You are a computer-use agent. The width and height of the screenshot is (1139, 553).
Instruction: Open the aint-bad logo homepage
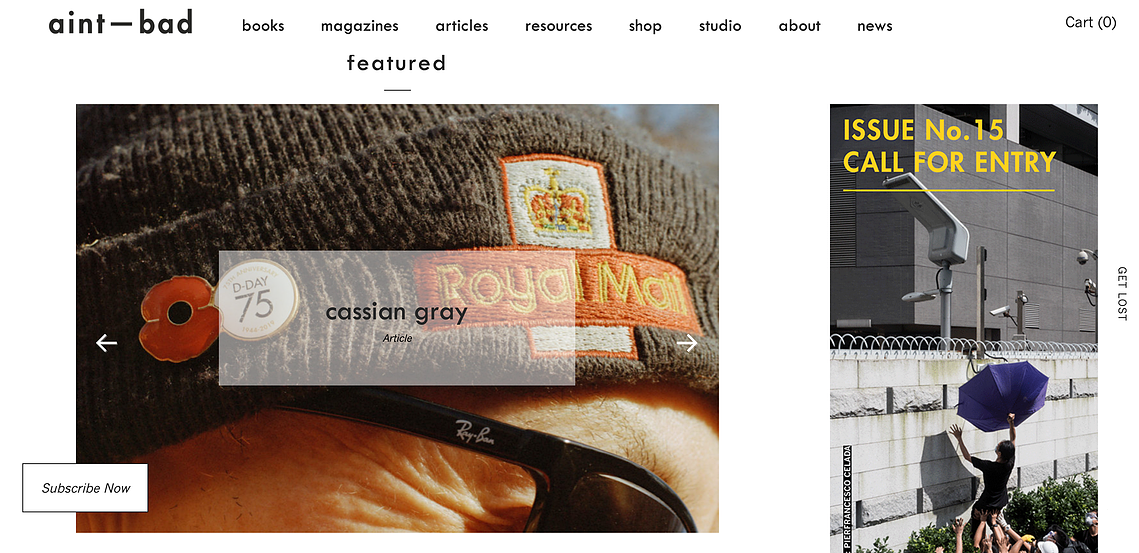[x=121, y=24]
